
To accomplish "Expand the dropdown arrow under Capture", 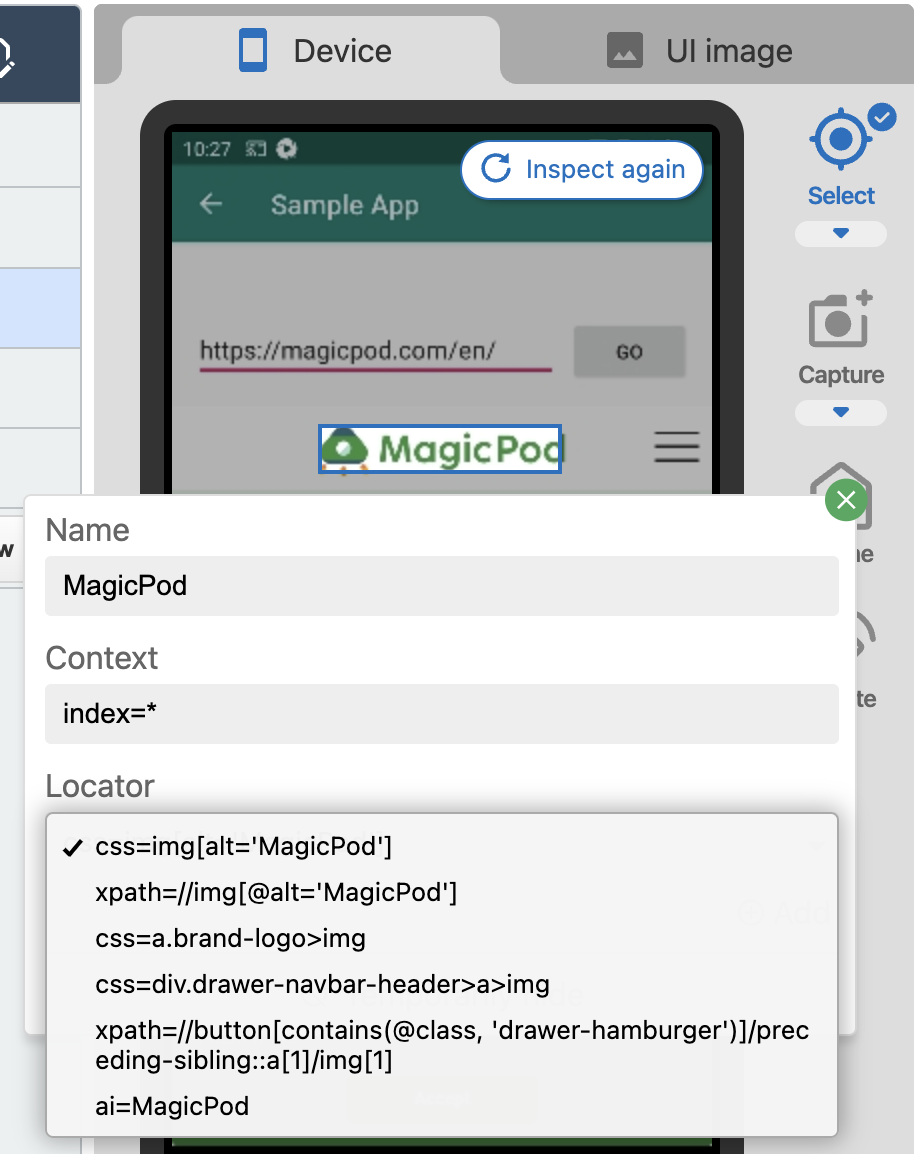I will pyautogui.click(x=840, y=413).
